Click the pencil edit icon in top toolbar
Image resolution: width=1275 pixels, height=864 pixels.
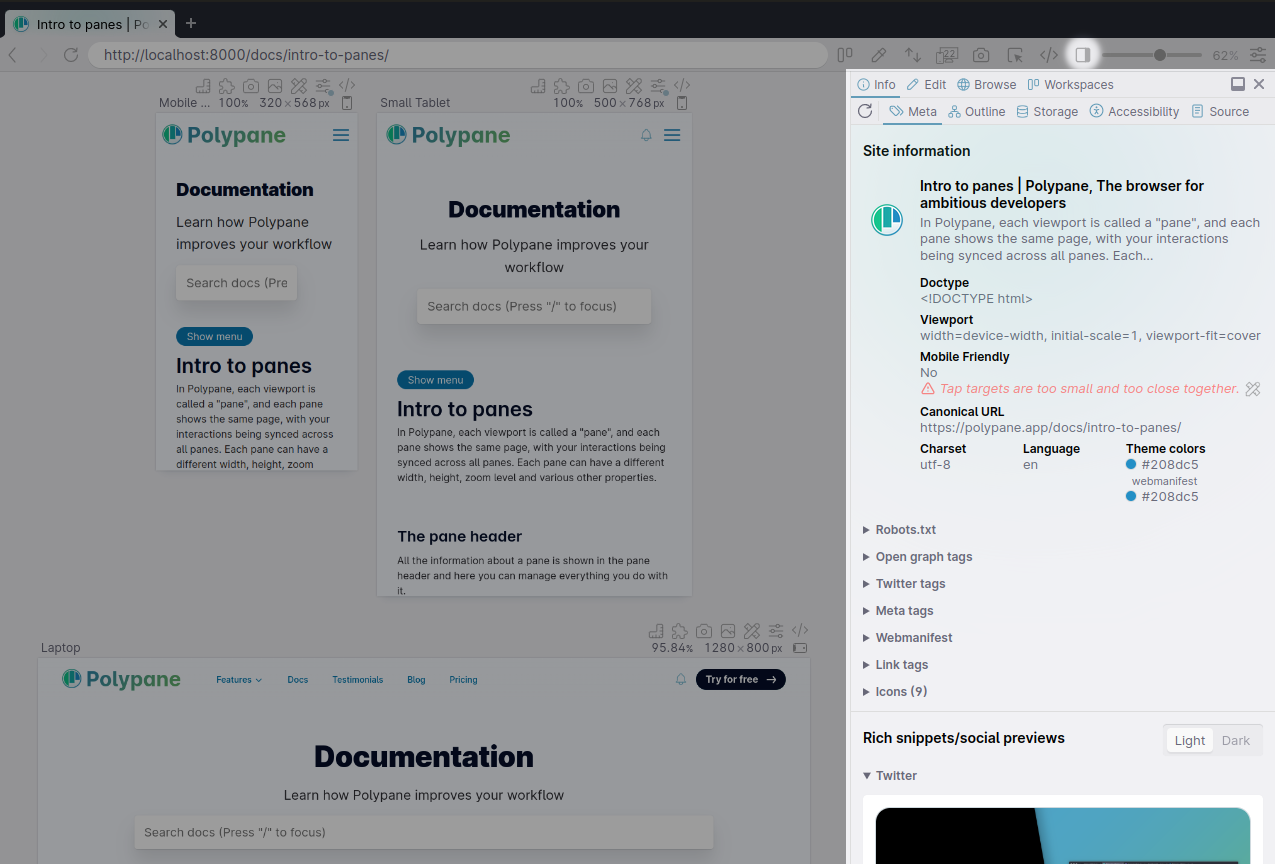pos(879,55)
